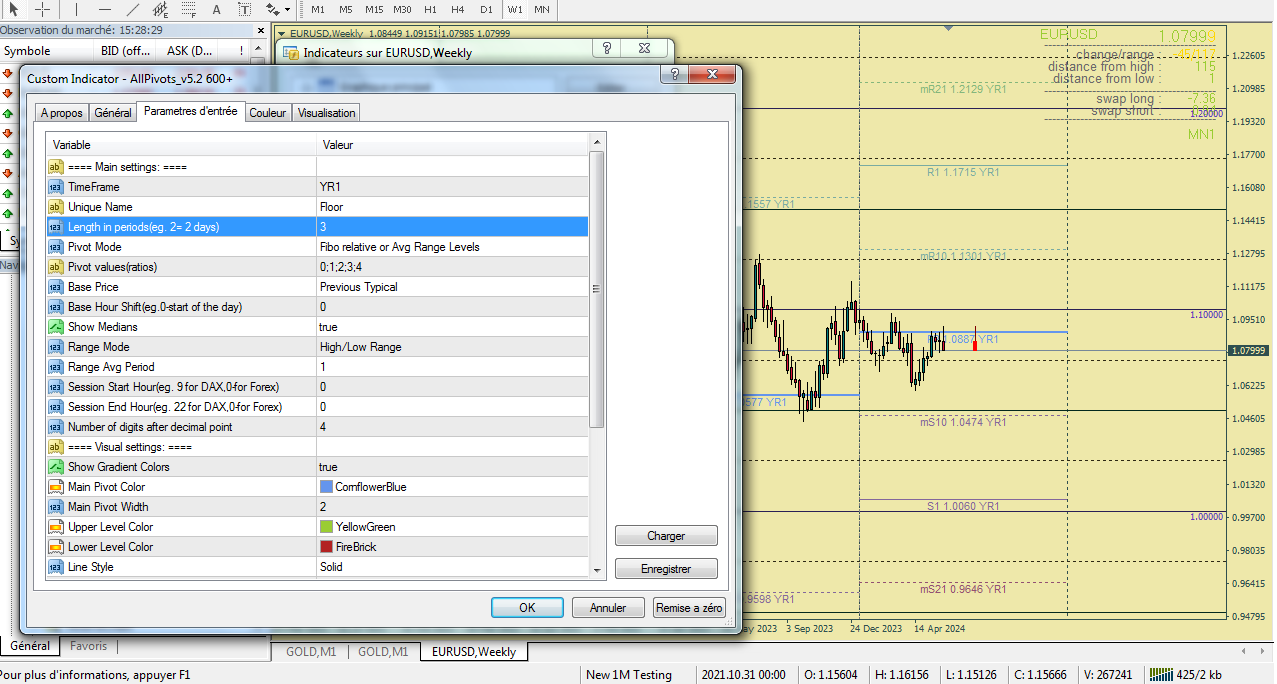Screen dimensions: 1277x684
Task: Select the TimeFrame parameter row
Action: (x=318, y=187)
